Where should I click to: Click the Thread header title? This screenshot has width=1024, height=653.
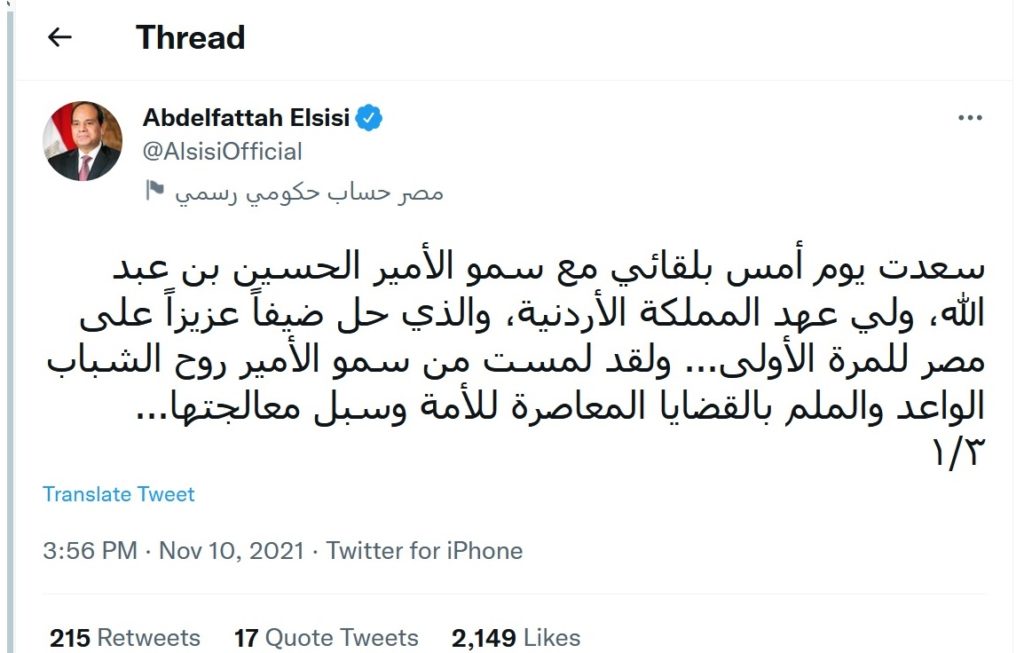(190, 38)
